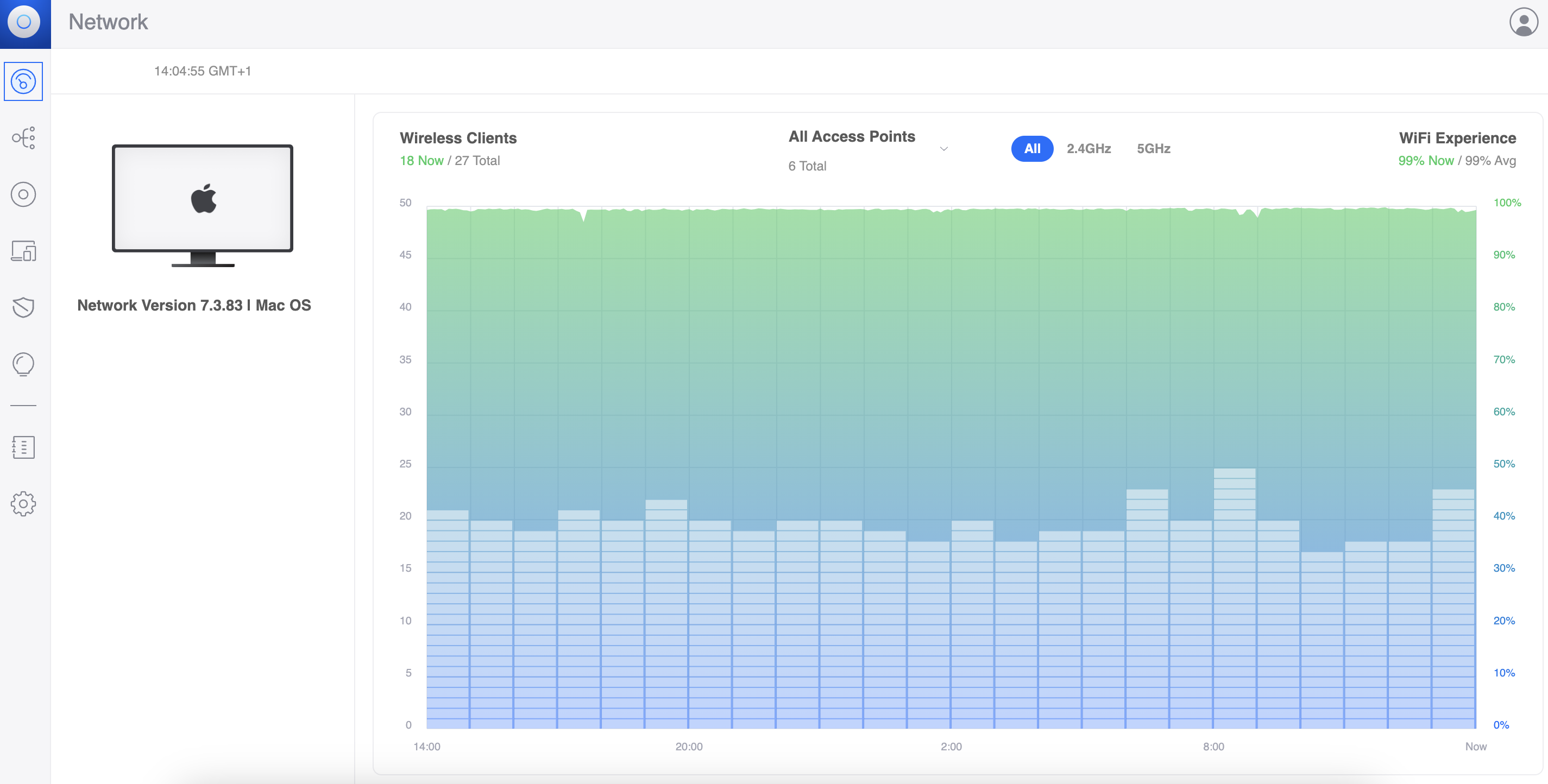Select the All band filter
1548x784 pixels.
[1032, 148]
